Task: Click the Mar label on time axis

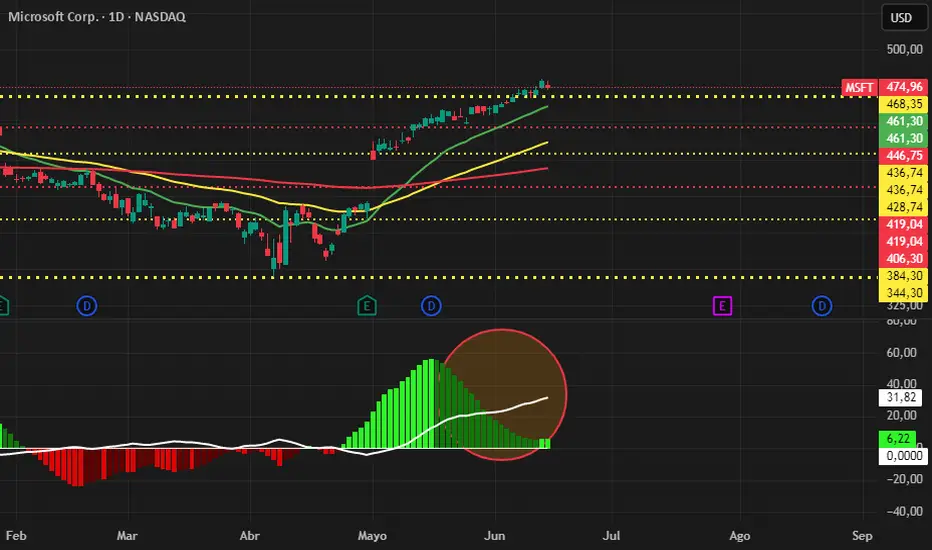Action: pyautogui.click(x=127, y=536)
